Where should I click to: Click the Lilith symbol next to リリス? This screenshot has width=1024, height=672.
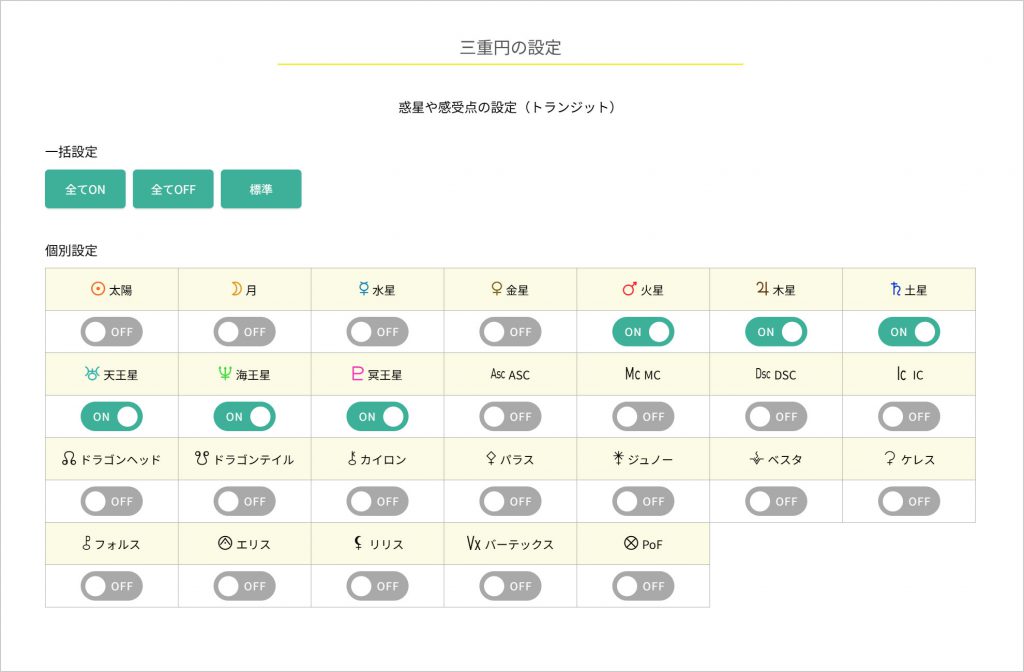point(358,544)
